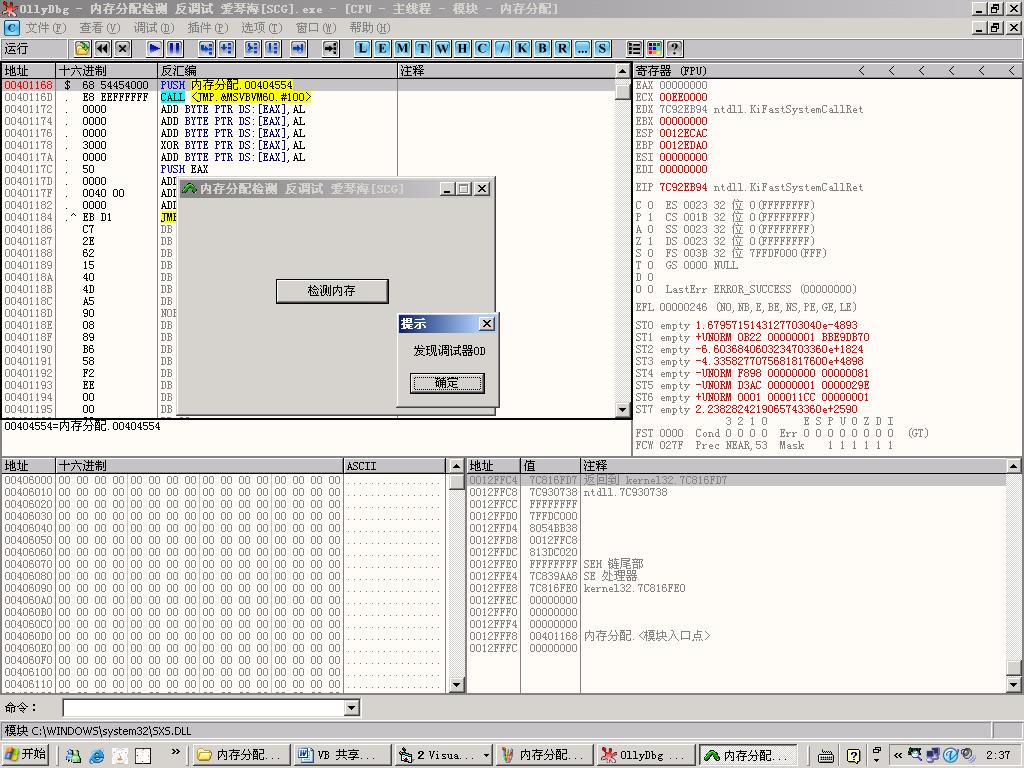The width and height of the screenshot is (1024, 768).
Task: Select hex dump row 00406050
Action: coord(223,539)
